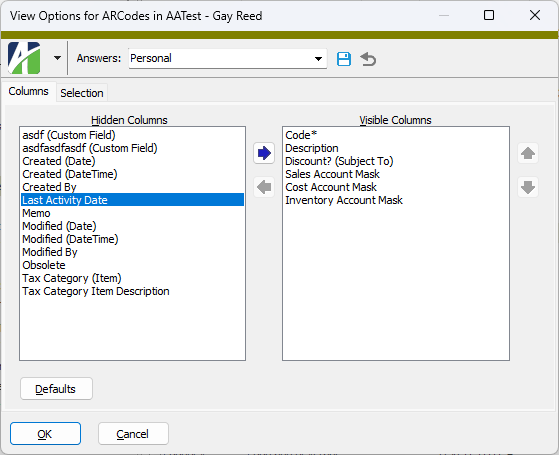Image resolution: width=559 pixels, height=455 pixels.
Task: Click the gray left arrow to hide column
Action: 264,187
